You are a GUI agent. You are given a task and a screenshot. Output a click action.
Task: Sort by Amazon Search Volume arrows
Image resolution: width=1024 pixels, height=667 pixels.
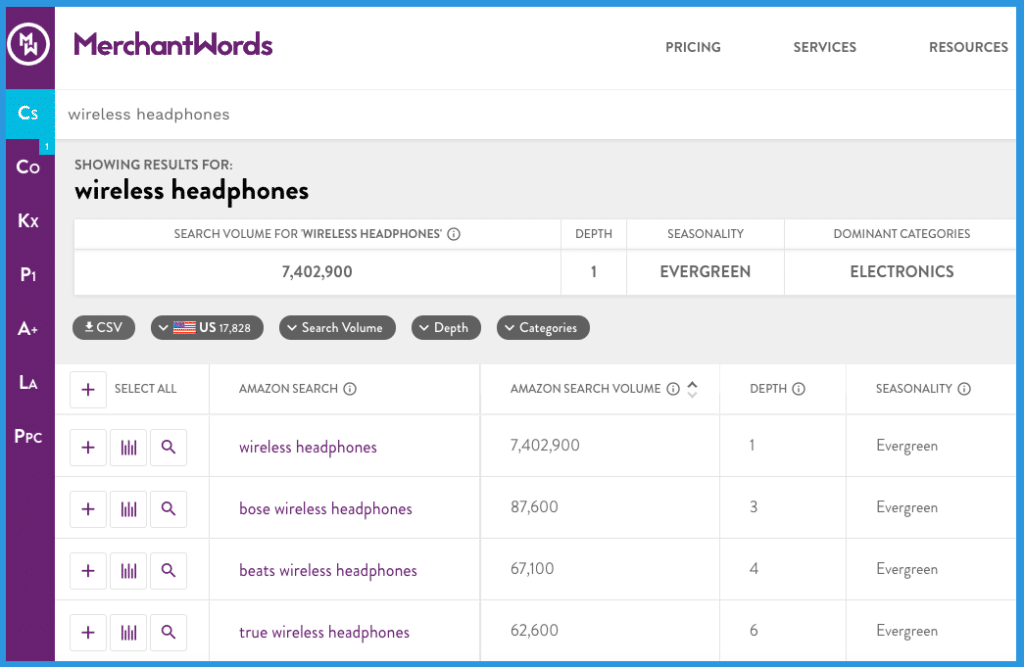[692, 389]
